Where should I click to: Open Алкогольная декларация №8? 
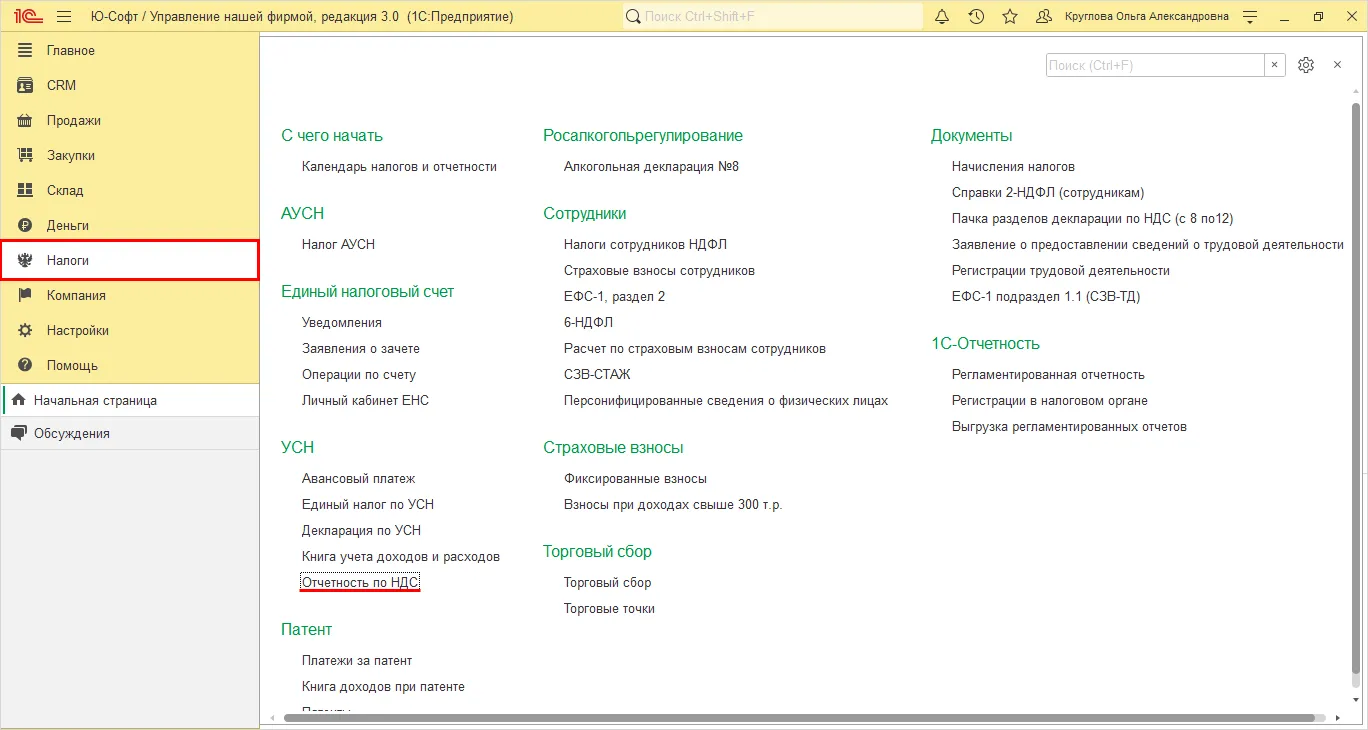(651, 166)
